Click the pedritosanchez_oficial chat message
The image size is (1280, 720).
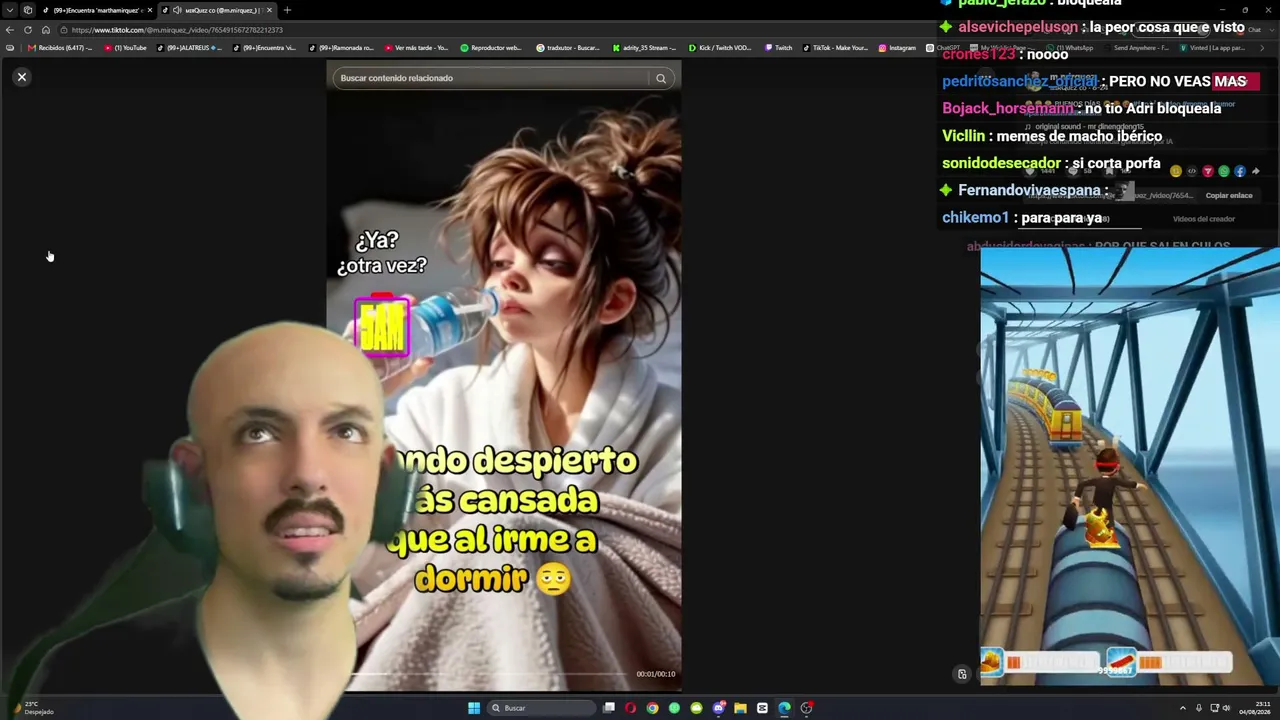pyautogui.click(x=1094, y=81)
